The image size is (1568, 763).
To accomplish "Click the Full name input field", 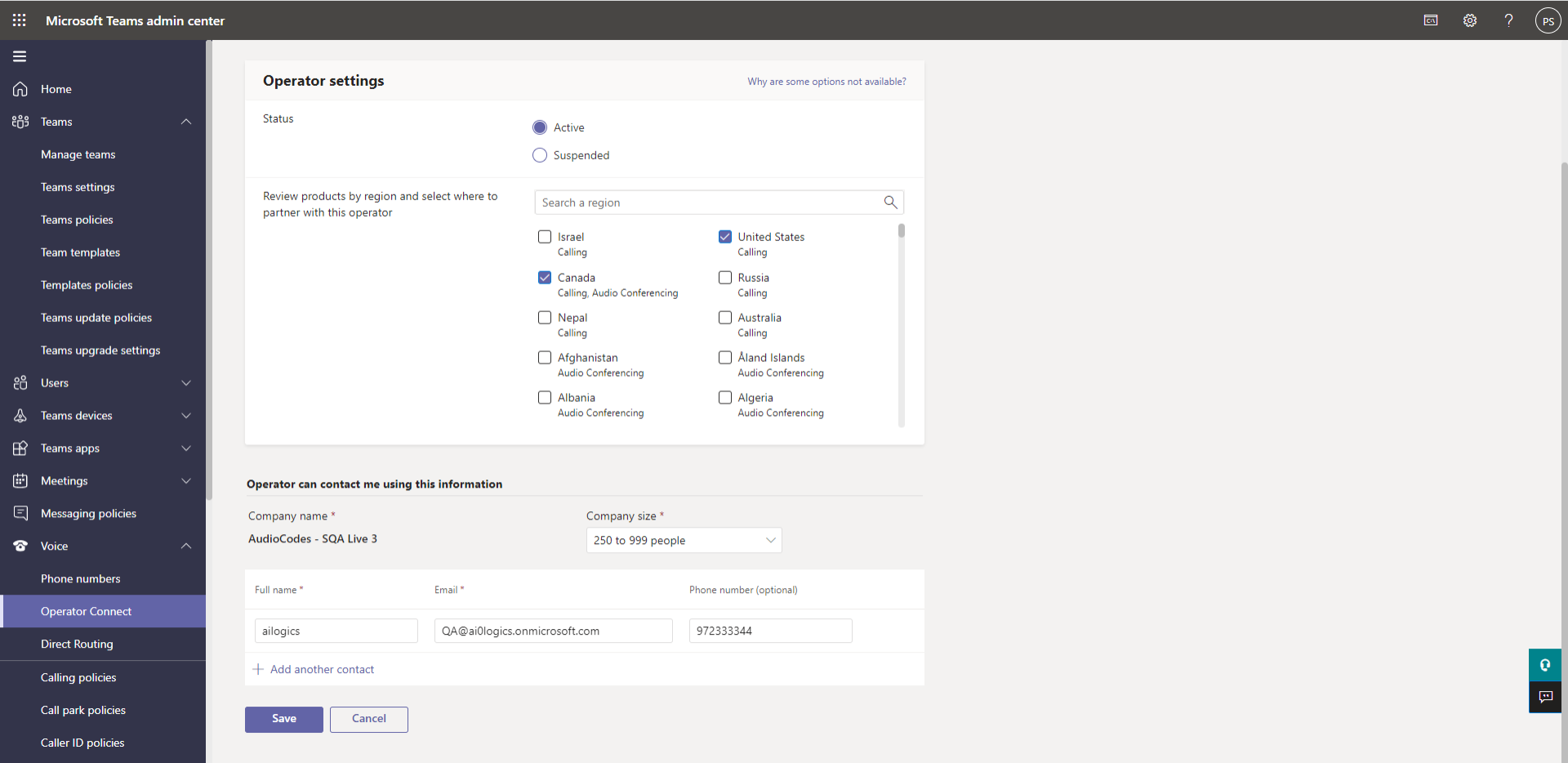I will coord(335,631).
